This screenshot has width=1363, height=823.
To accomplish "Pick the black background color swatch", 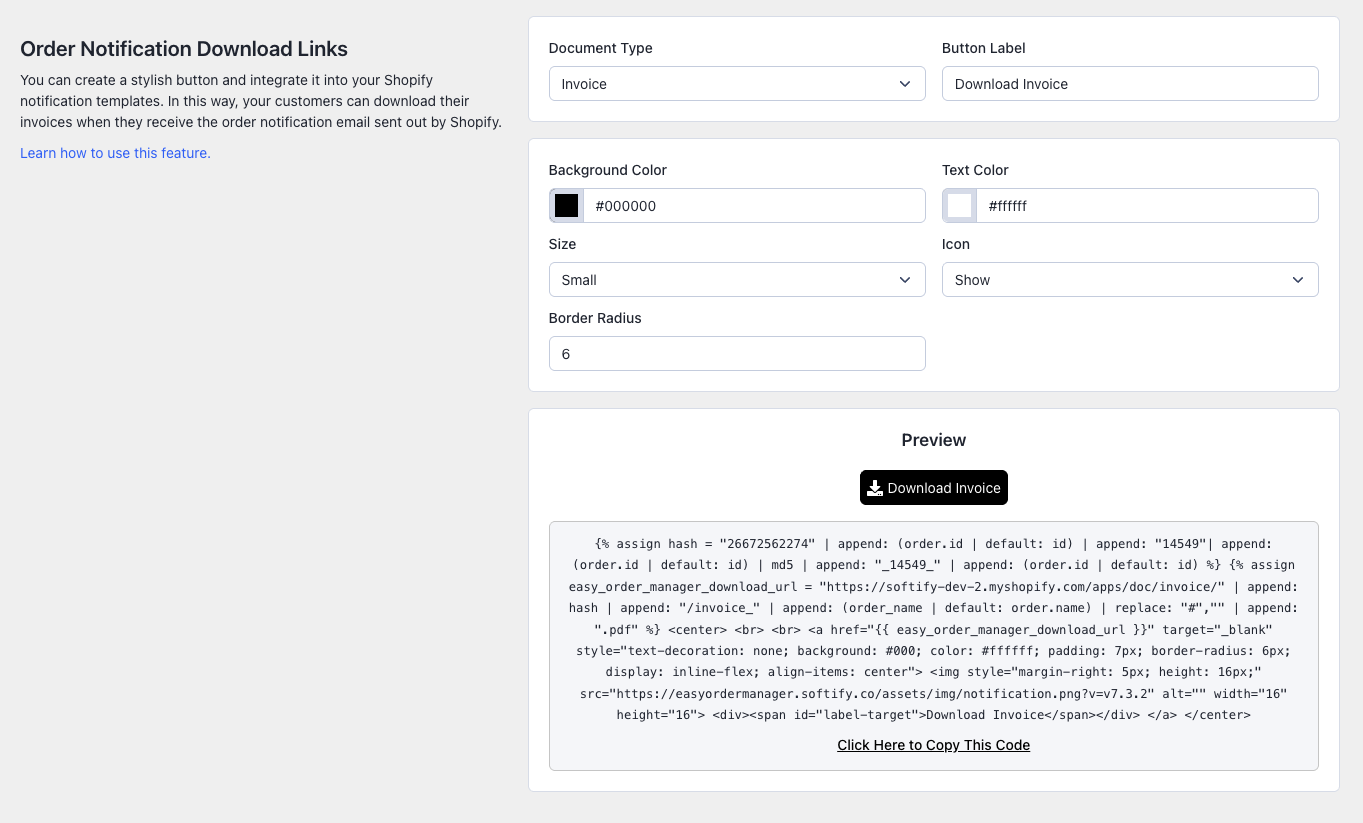I will pyautogui.click(x=567, y=206).
